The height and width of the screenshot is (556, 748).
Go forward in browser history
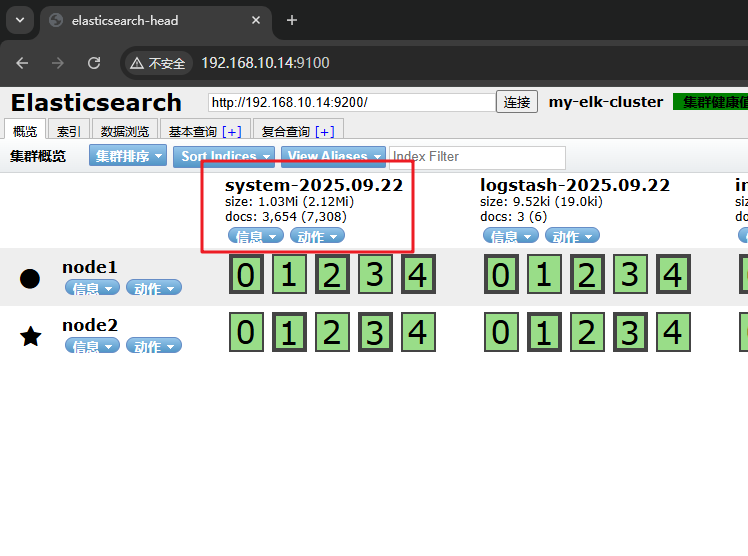(x=58, y=63)
